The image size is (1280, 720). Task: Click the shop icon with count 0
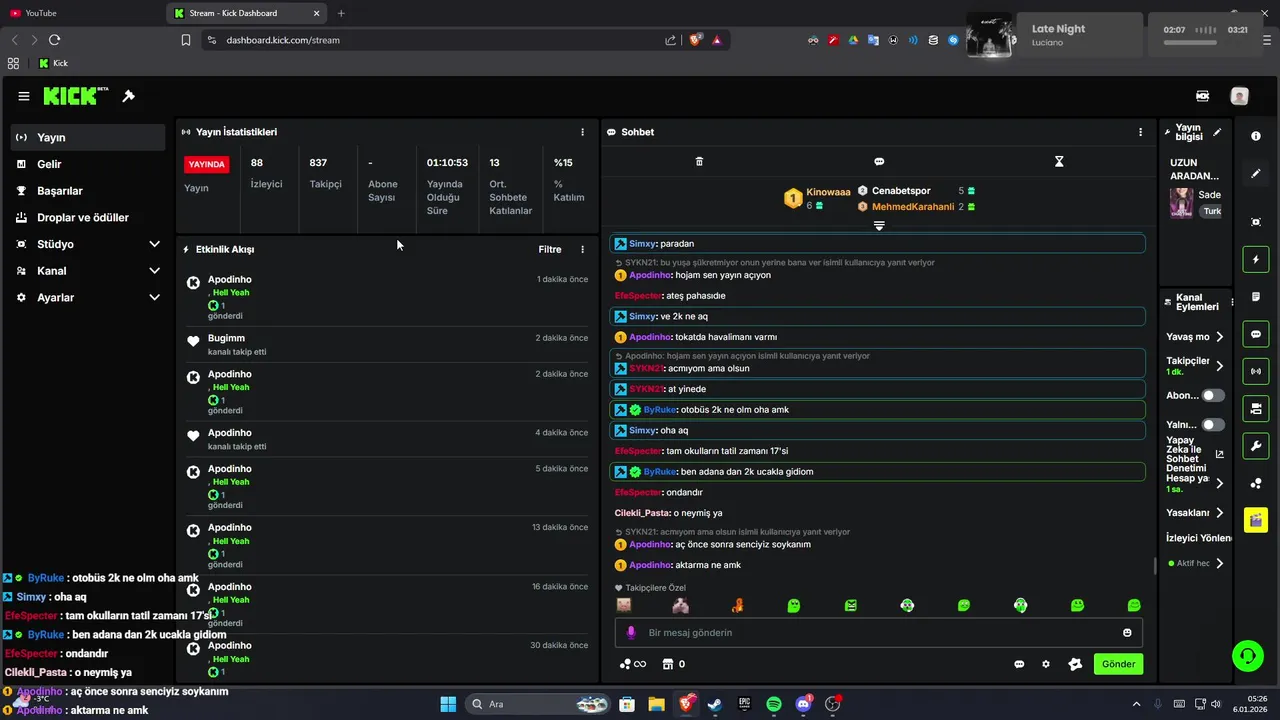(674, 664)
